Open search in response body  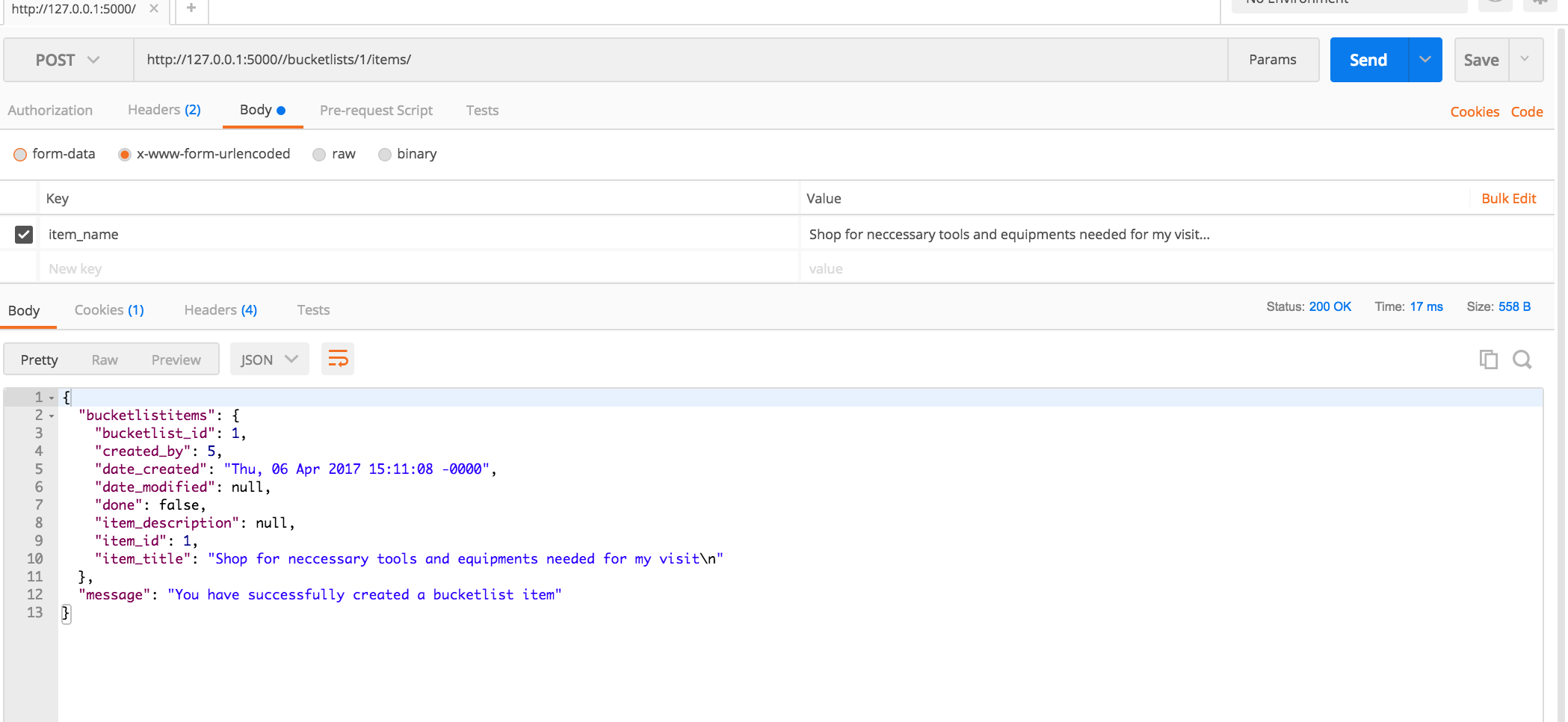pyautogui.click(x=1522, y=360)
